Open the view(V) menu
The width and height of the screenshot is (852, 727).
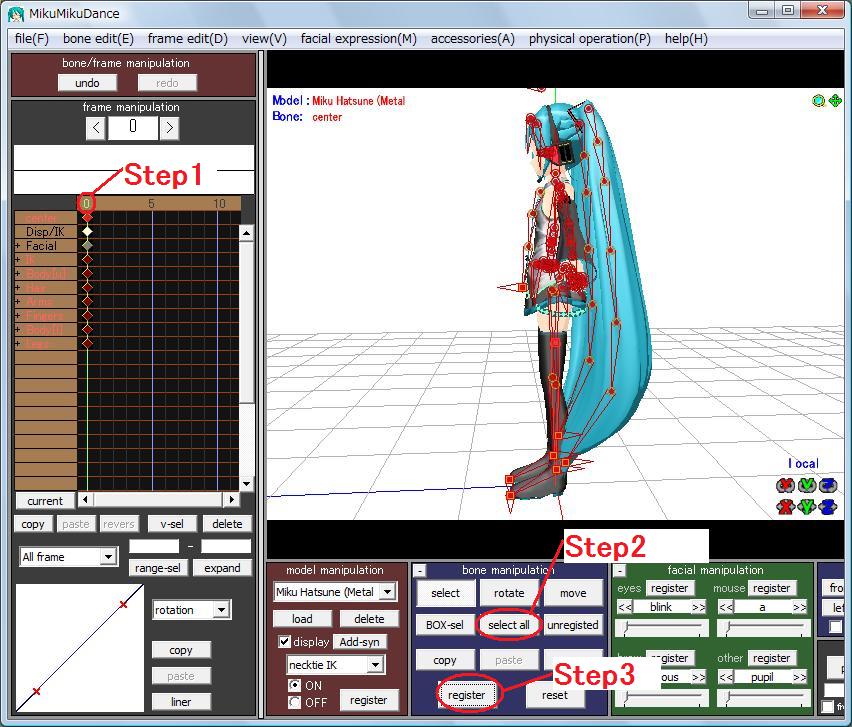(x=264, y=39)
